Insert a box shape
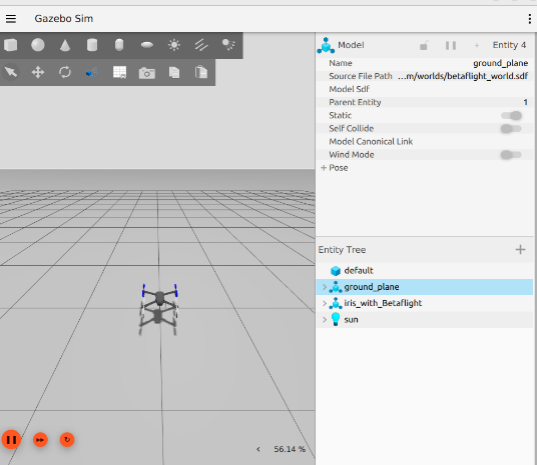This screenshot has width=537, height=465. coord(11,45)
